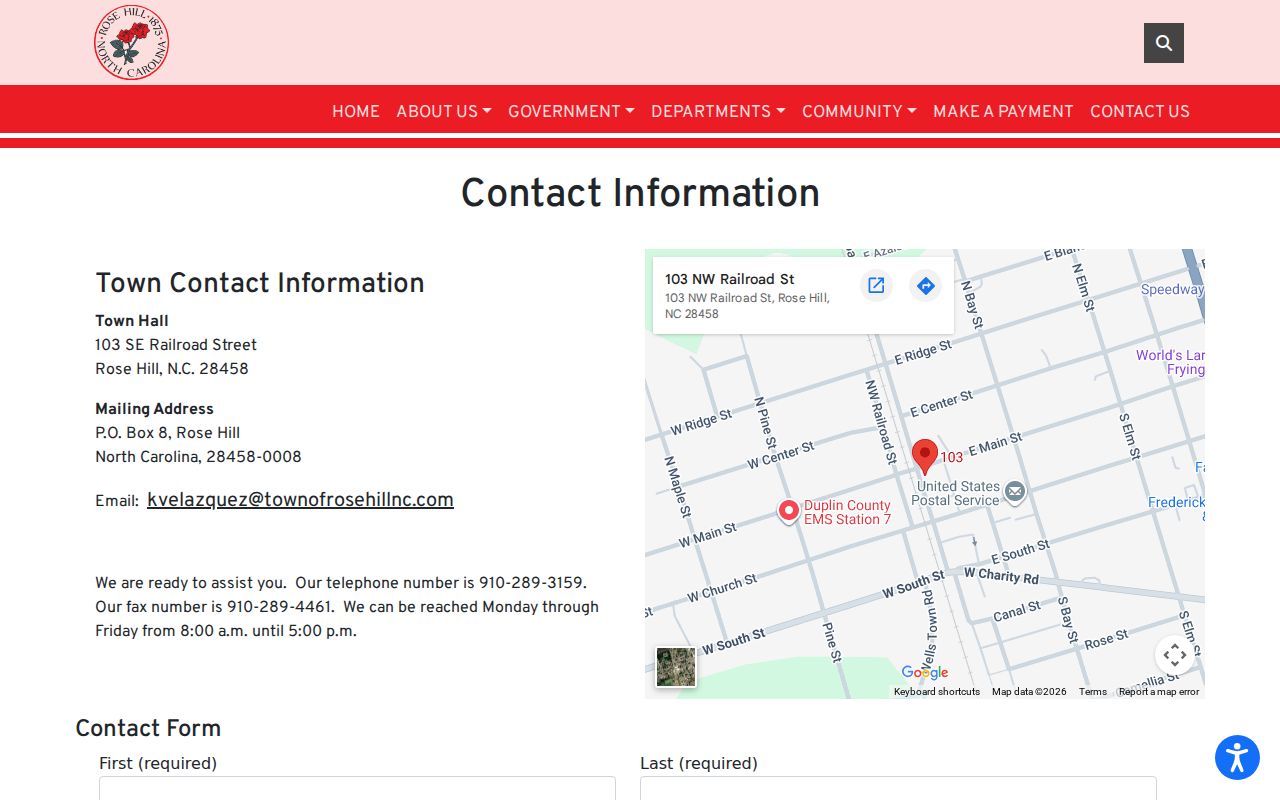This screenshot has height=800, width=1280.
Task: Open the map in a larger view
Action: click(876, 286)
